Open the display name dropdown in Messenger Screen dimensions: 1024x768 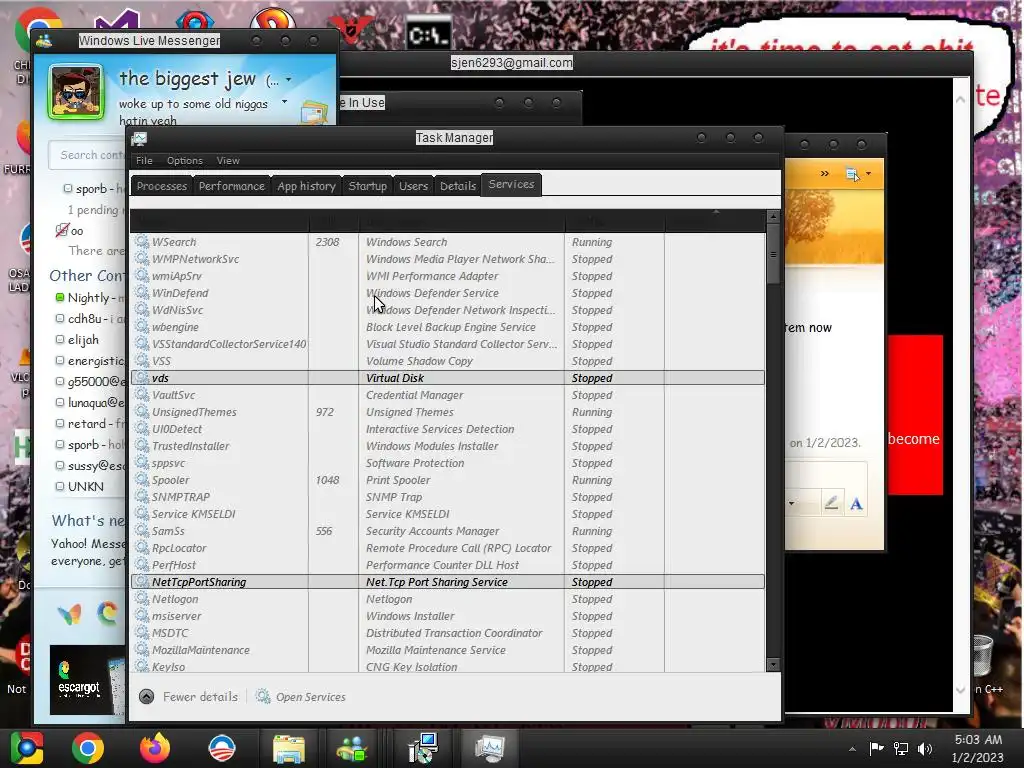(288, 80)
